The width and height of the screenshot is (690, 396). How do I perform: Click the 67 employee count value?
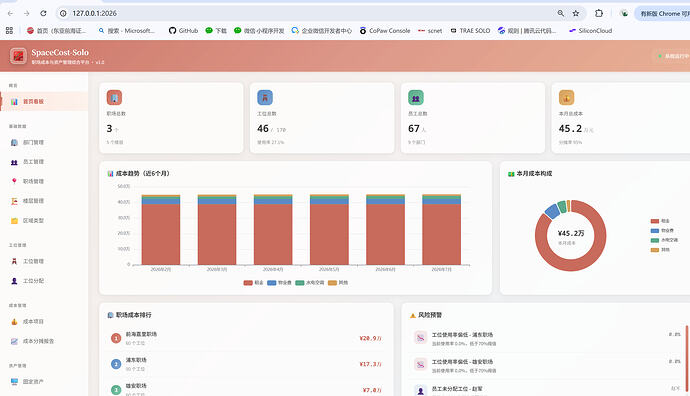[414, 128]
